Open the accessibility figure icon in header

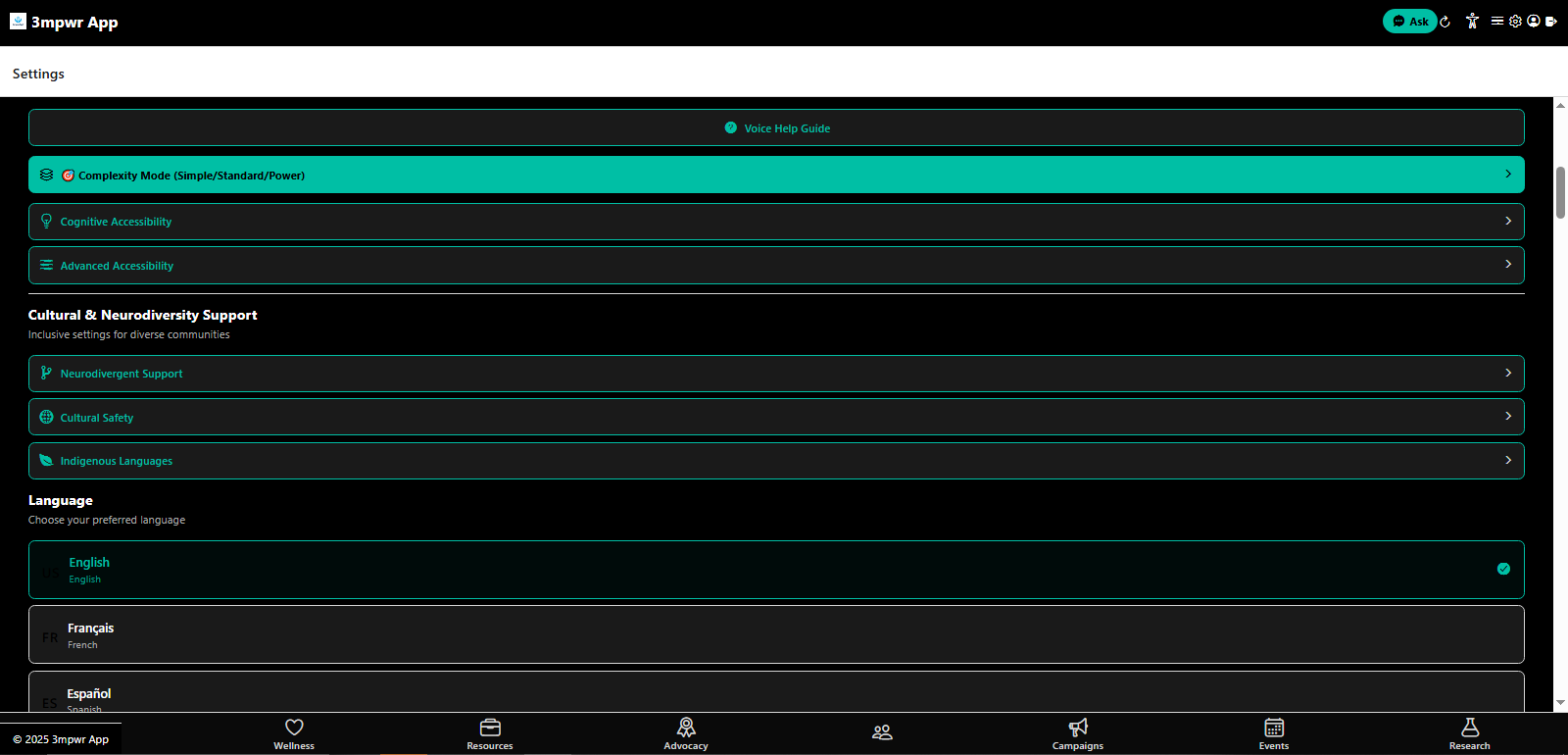pos(1472,21)
